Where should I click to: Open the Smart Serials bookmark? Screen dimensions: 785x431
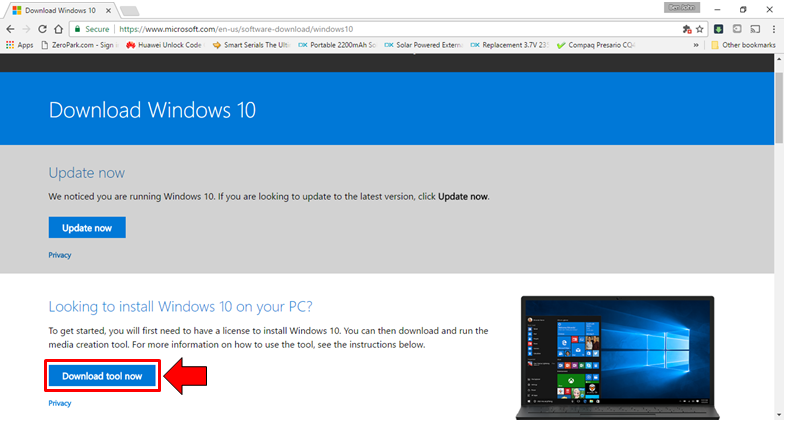[251, 45]
